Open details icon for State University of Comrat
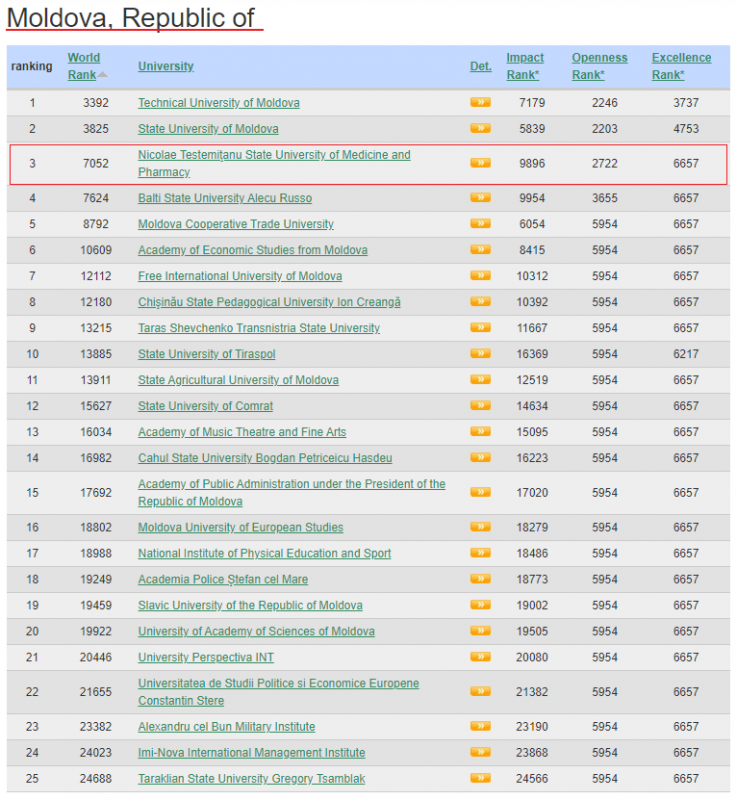This screenshot has height=800, width=737. pyautogui.click(x=480, y=406)
